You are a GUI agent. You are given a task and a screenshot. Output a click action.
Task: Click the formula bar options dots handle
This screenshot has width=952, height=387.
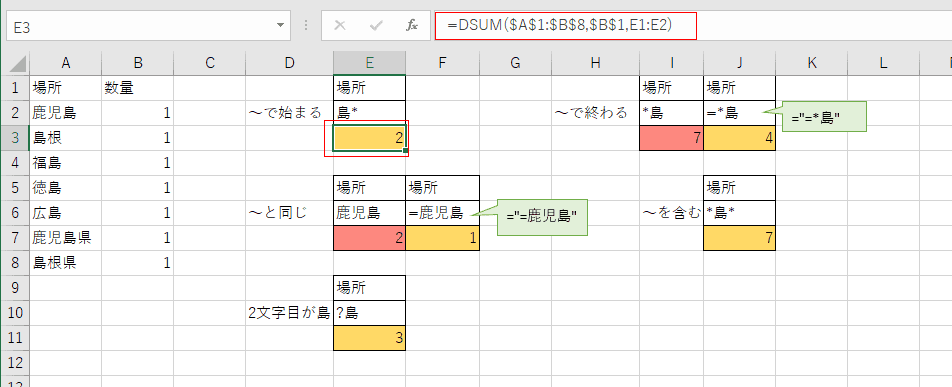(x=306, y=26)
